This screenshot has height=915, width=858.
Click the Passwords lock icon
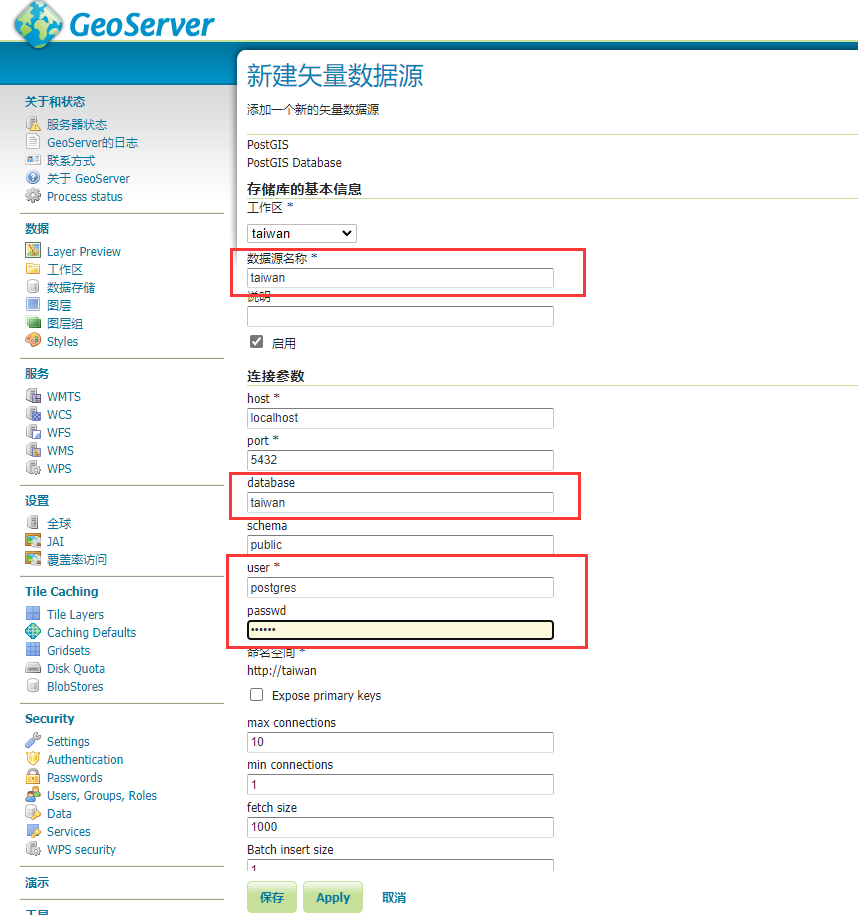[33, 777]
